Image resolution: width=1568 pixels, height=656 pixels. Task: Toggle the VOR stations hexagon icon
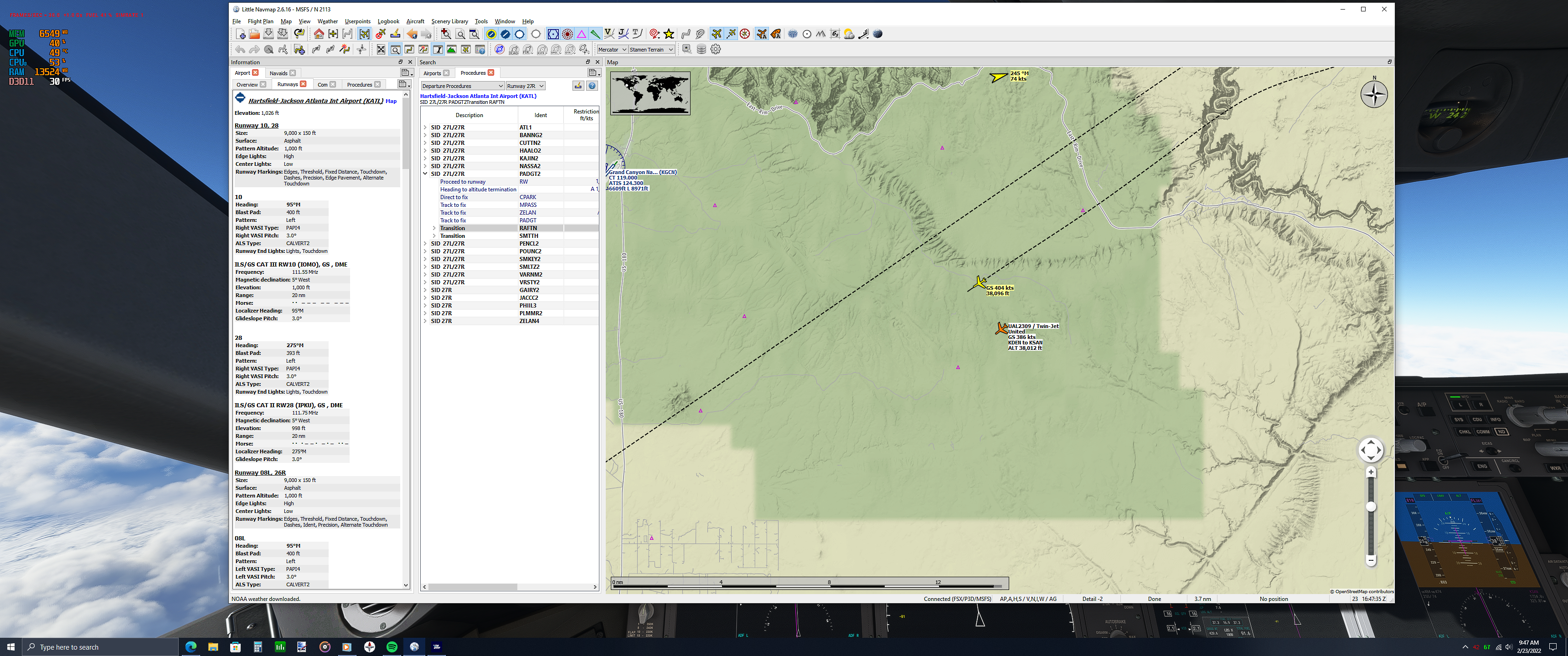(553, 34)
